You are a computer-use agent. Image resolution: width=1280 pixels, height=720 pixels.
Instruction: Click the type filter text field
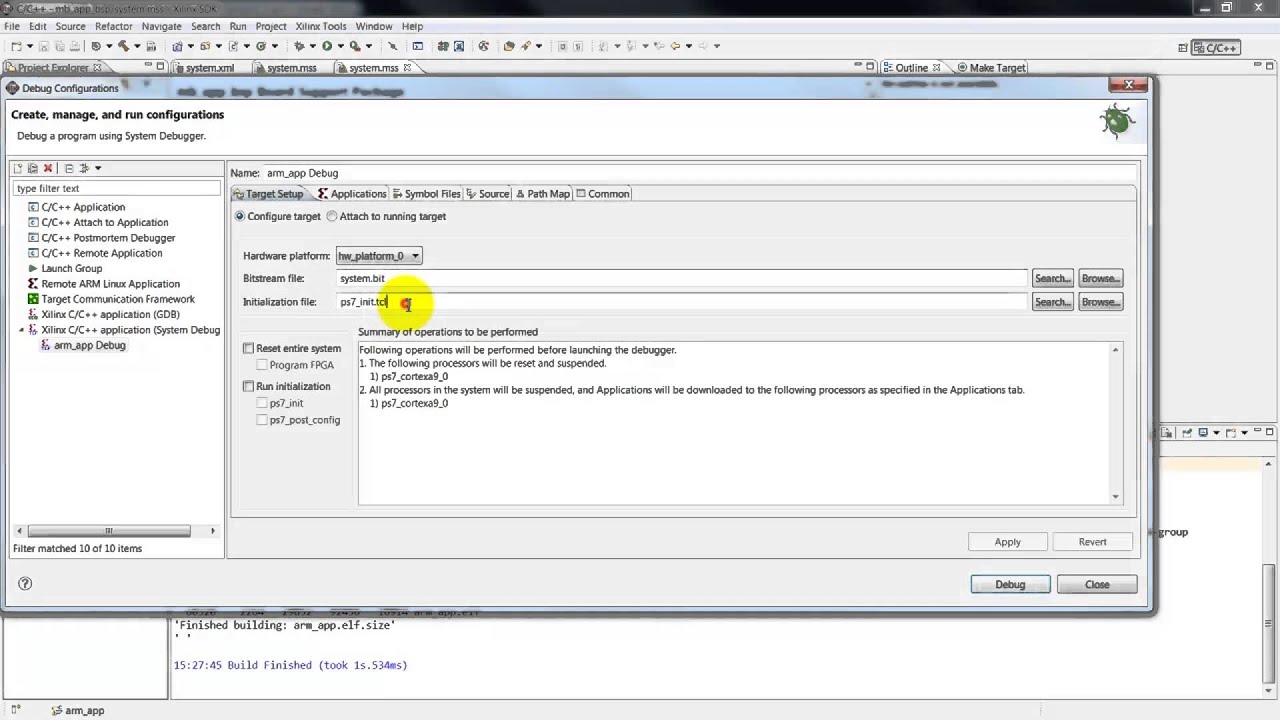[x=117, y=188]
